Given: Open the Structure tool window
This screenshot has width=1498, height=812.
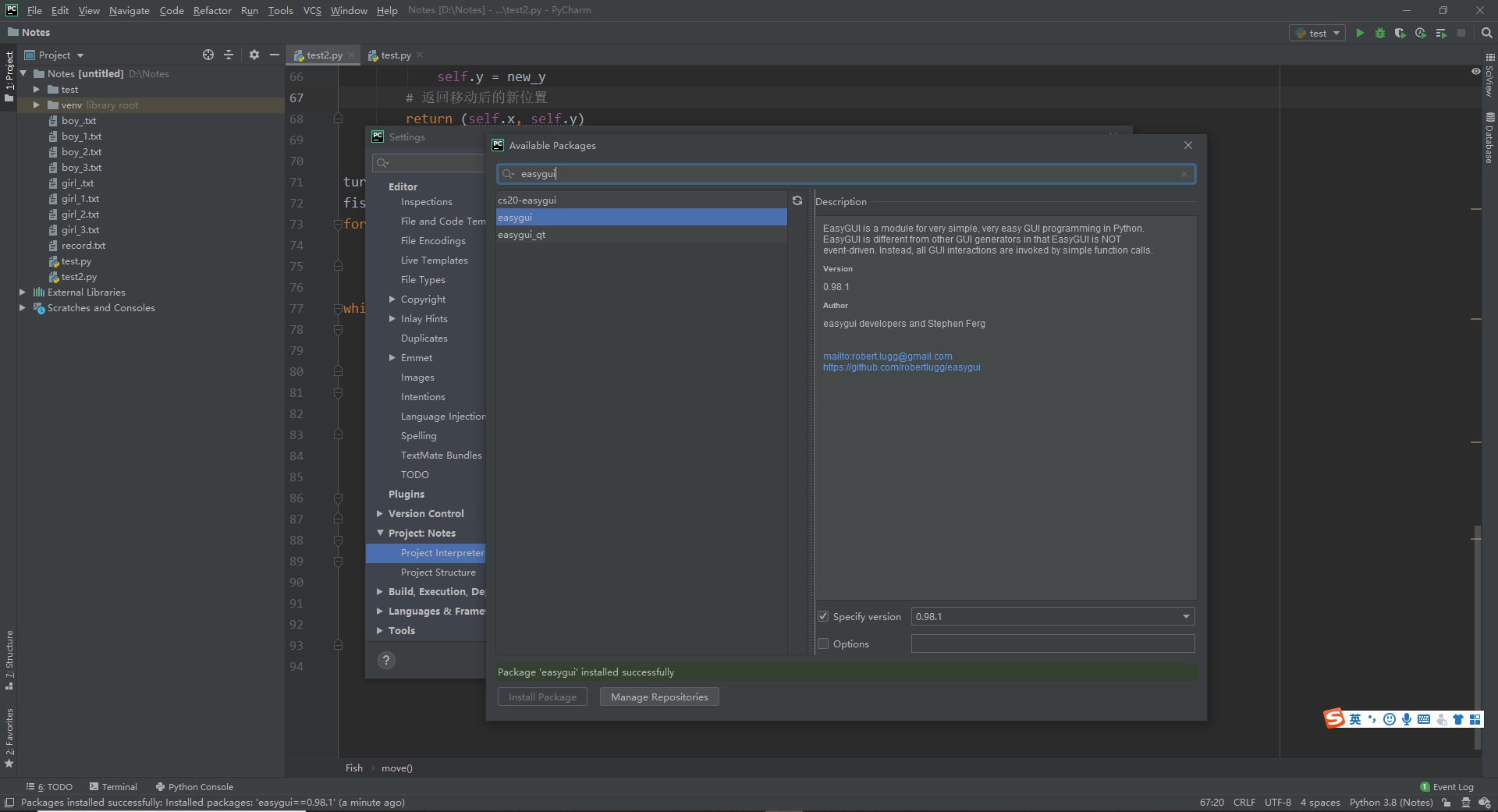Looking at the screenshot, I should point(9,660).
